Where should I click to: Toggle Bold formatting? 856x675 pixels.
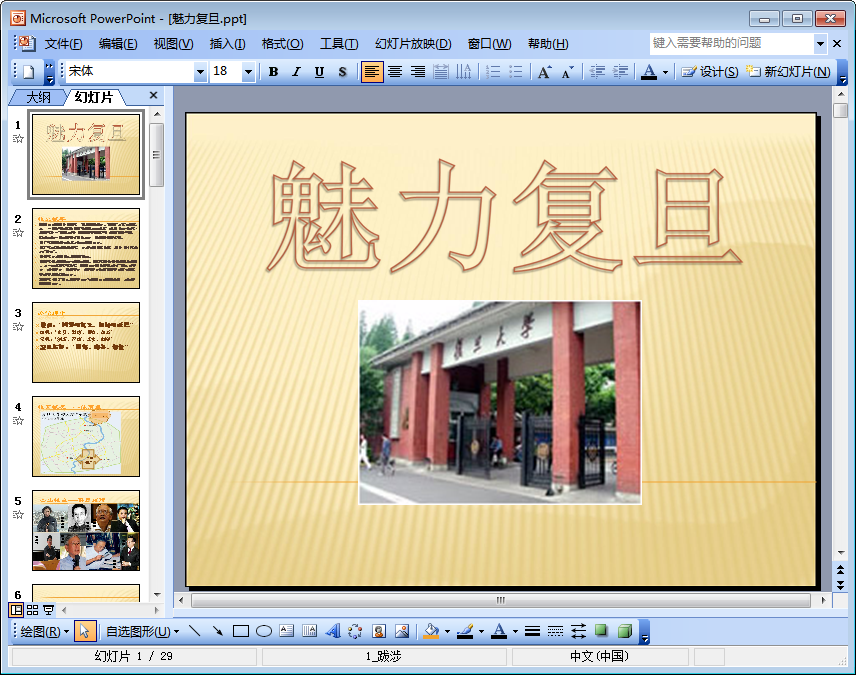pyautogui.click(x=274, y=72)
